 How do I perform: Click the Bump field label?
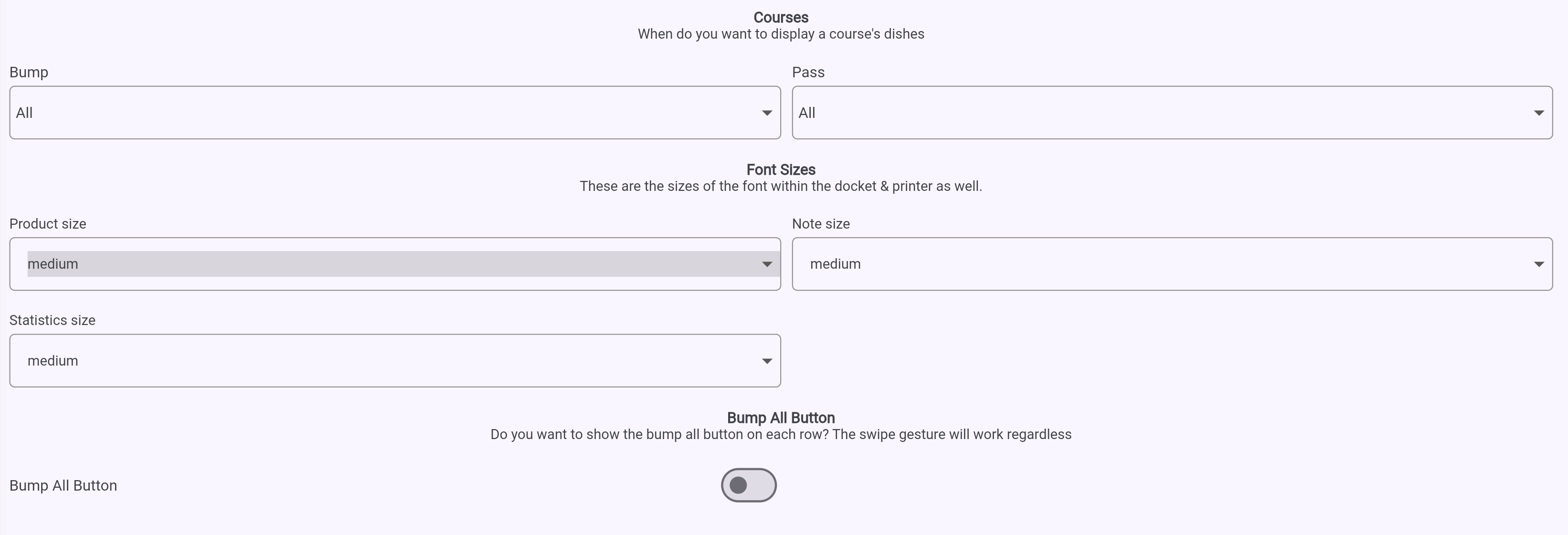tap(29, 73)
